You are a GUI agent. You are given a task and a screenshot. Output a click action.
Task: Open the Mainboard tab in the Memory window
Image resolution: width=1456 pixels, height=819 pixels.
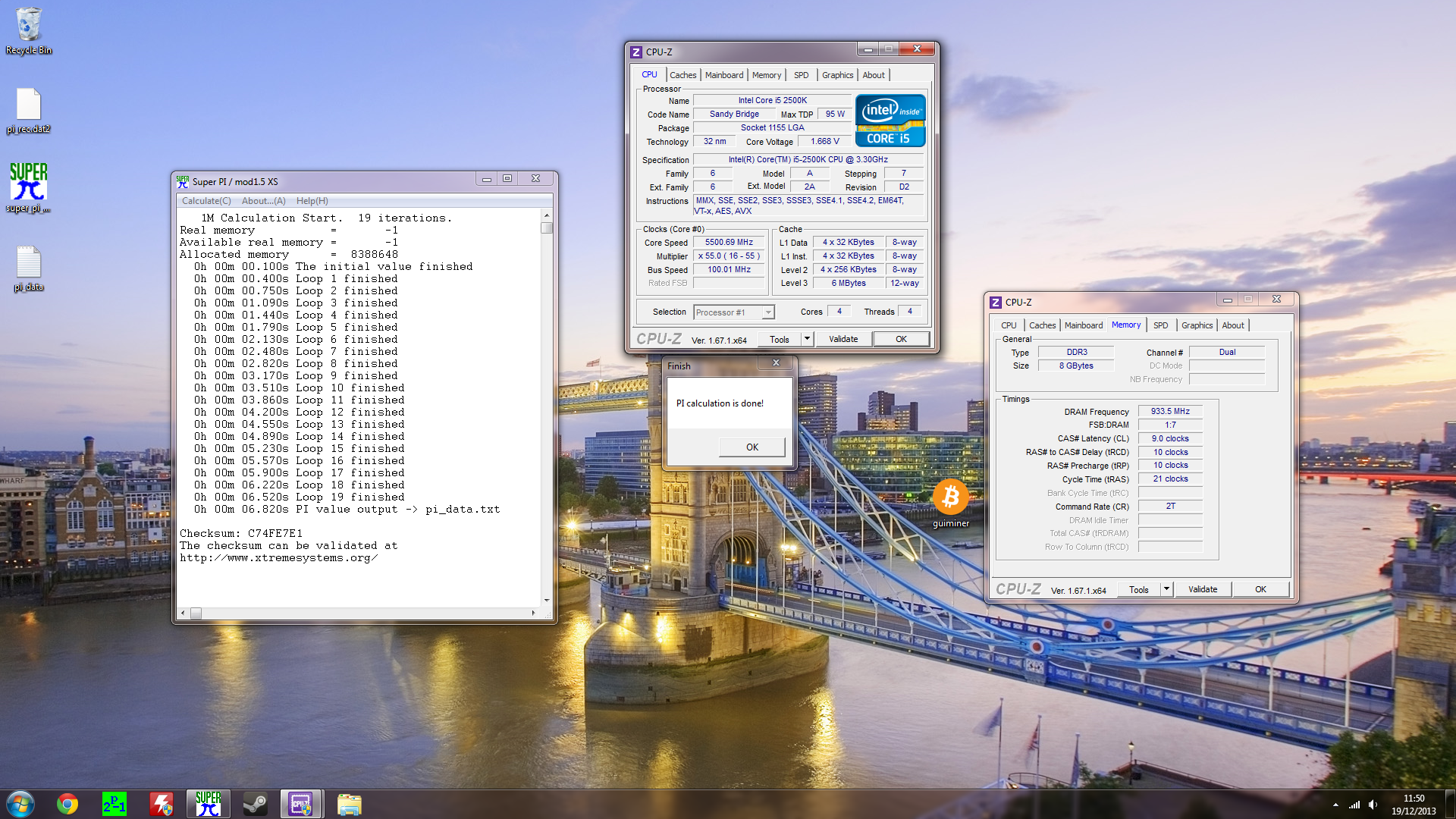(x=1084, y=325)
